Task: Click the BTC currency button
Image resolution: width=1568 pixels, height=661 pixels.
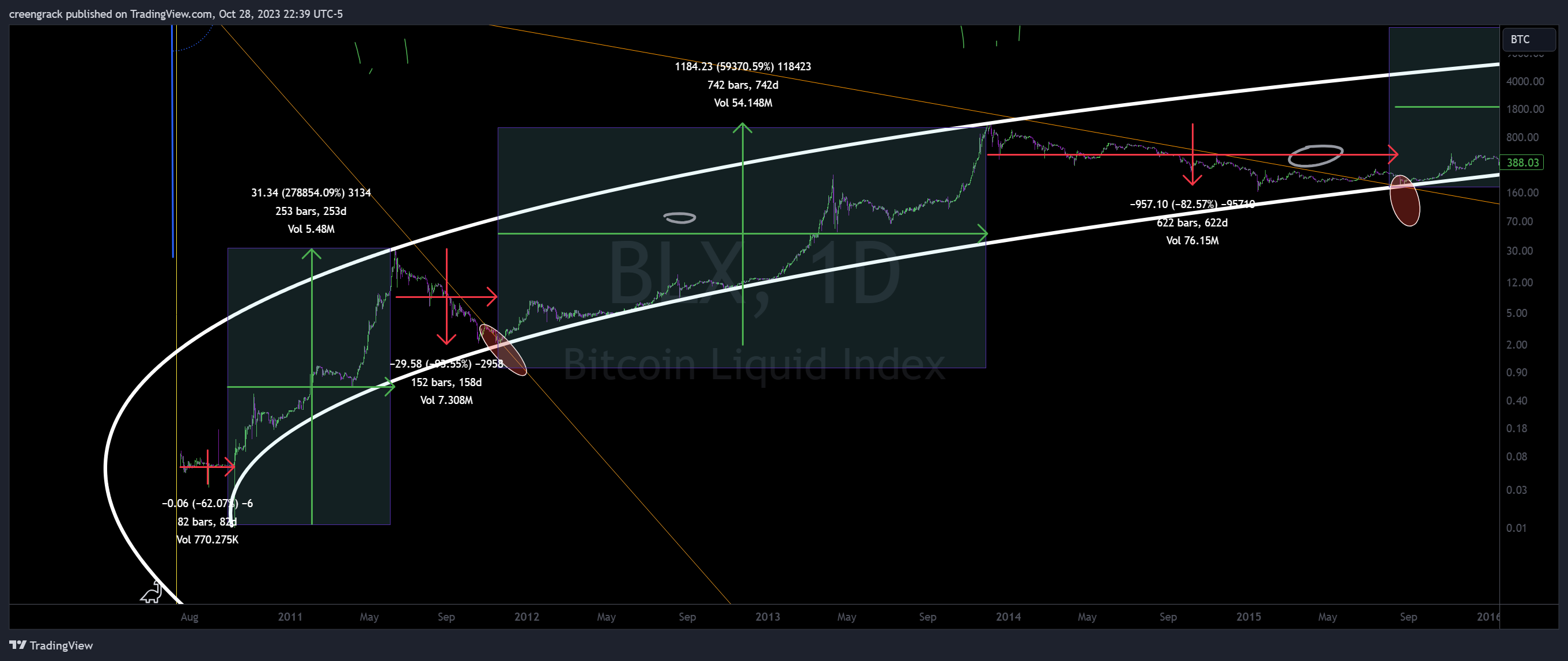Action: (1528, 39)
